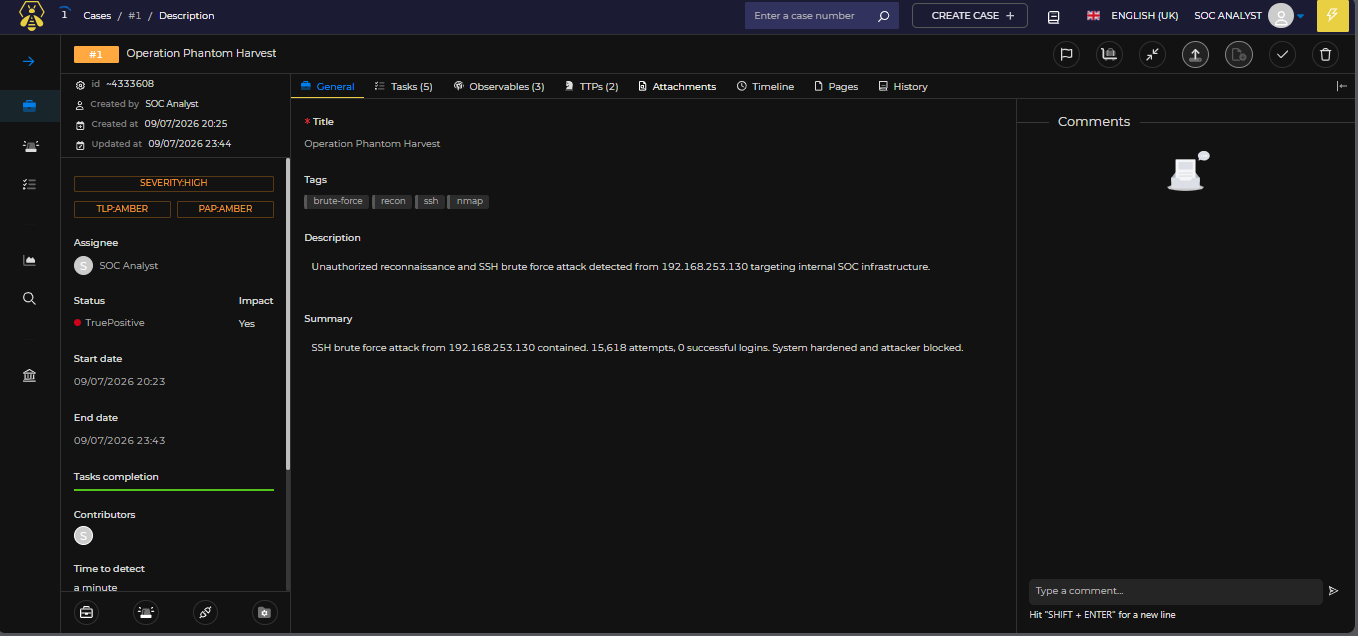Click SEVERITY:HIGH badge
1358x636 pixels.
pyautogui.click(x=174, y=184)
